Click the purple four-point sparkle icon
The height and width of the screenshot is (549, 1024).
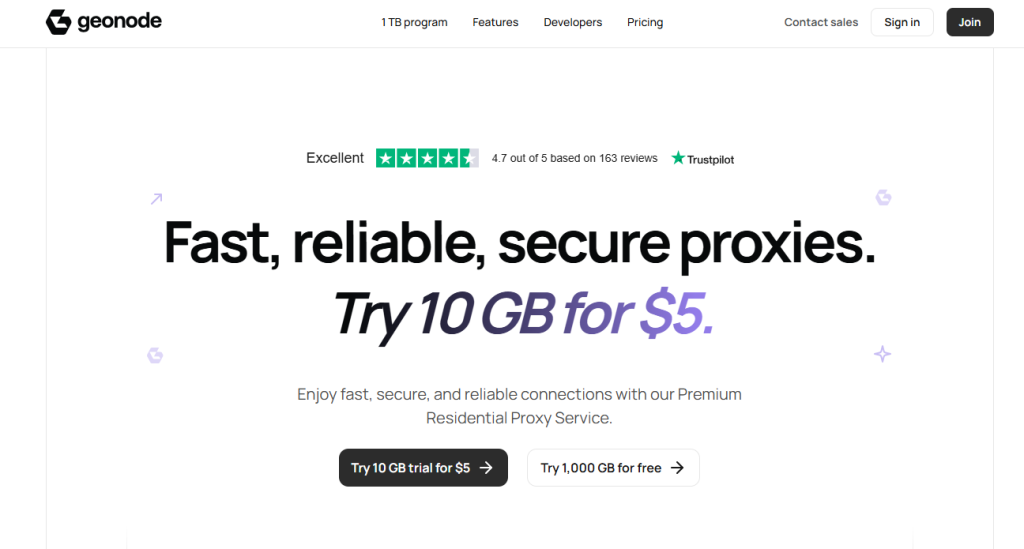click(882, 354)
